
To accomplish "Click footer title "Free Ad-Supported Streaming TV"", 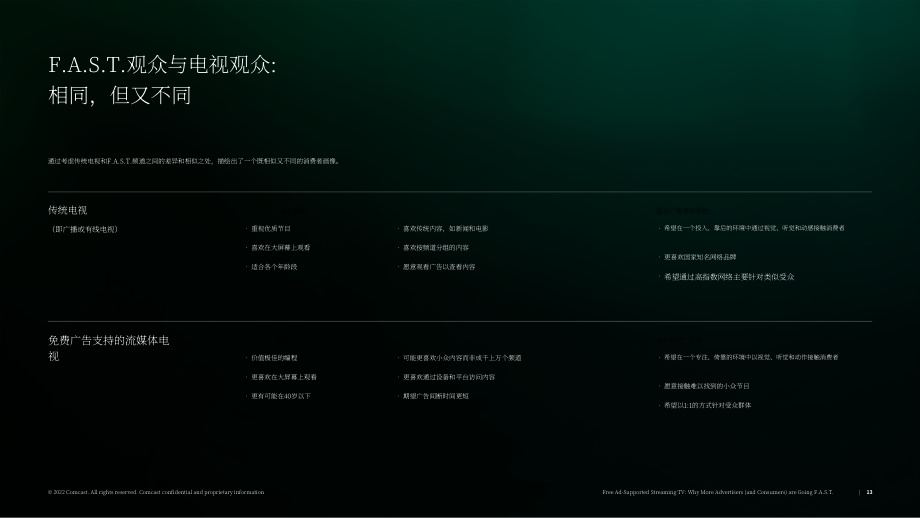I will point(717,492).
